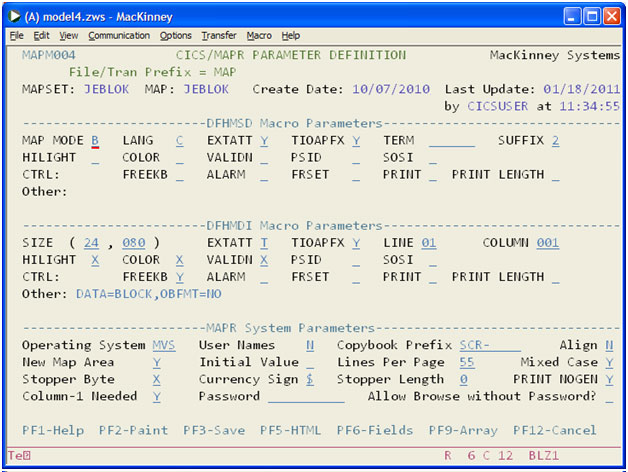The image size is (628, 472).
Task: Click the MacKinney app icon in title bar
Action: (x=15, y=16)
